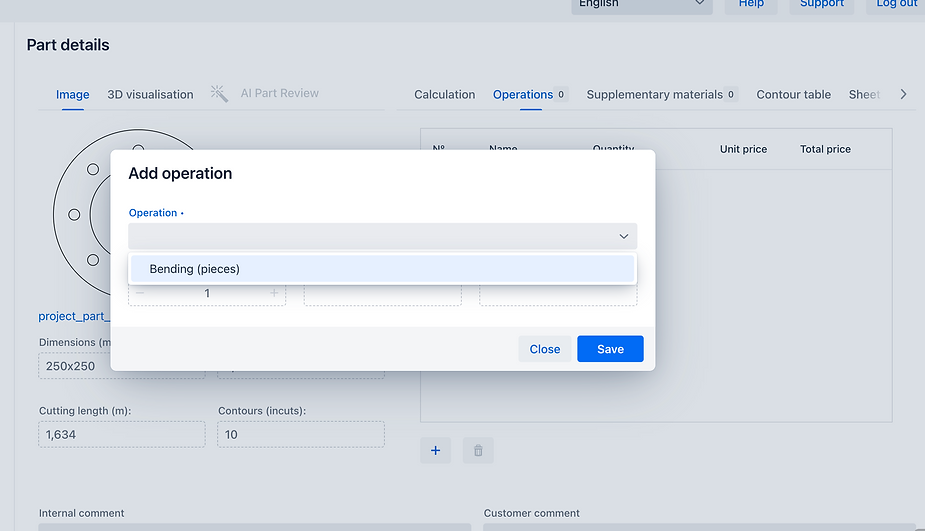Image resolution: width=925 pixels, height=531 pixels.
Task: Click the Close button in dialog
Action: point(544,349)
